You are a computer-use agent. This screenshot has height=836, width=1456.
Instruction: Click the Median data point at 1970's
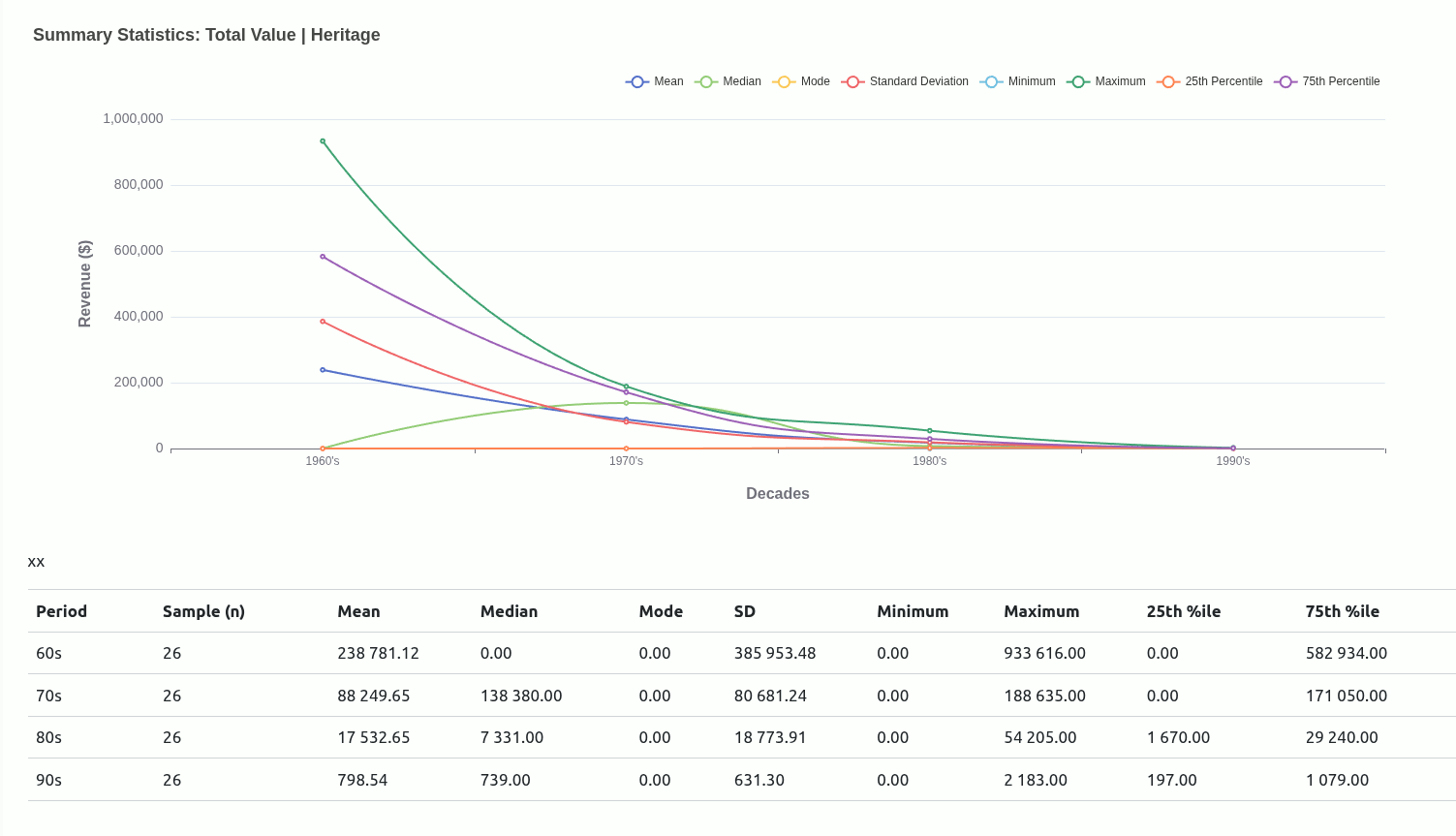tap(626, 403)
